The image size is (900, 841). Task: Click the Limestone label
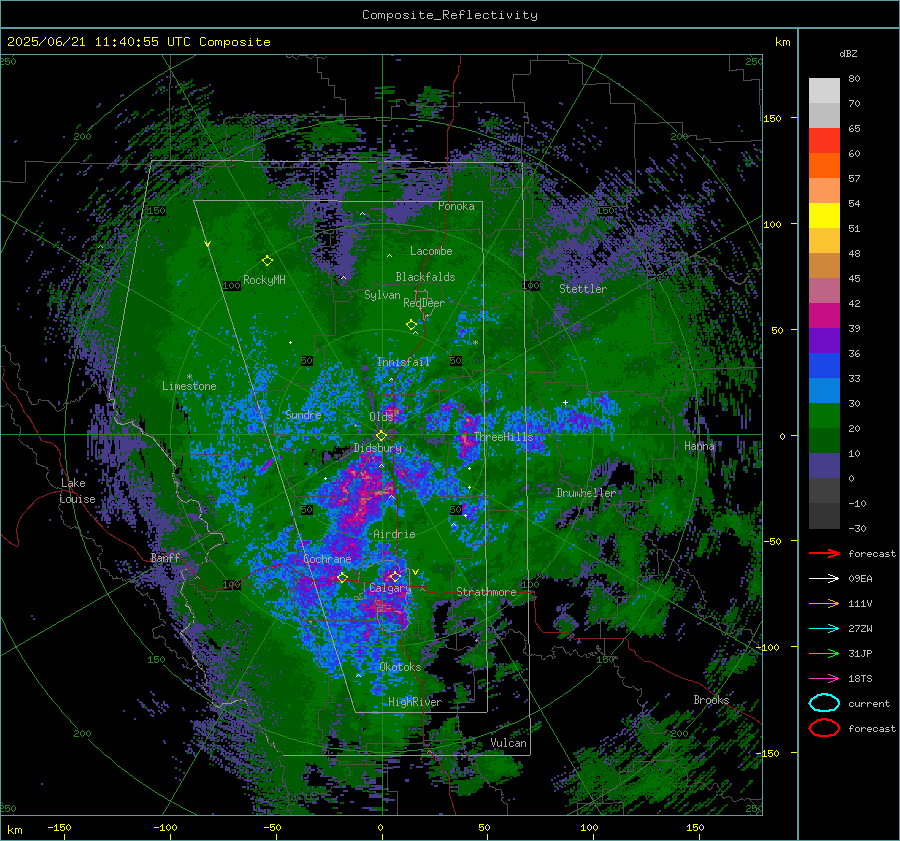pos(189,386)
